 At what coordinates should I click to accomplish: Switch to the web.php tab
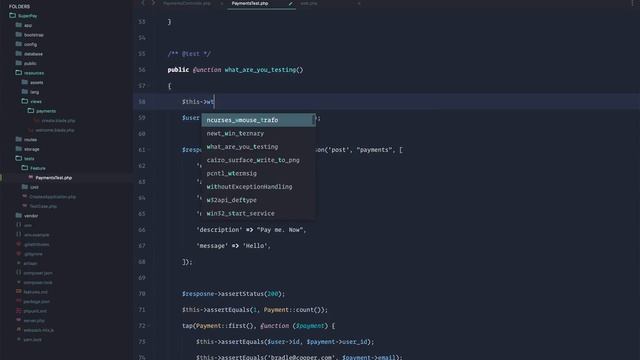tap(309, 3)
